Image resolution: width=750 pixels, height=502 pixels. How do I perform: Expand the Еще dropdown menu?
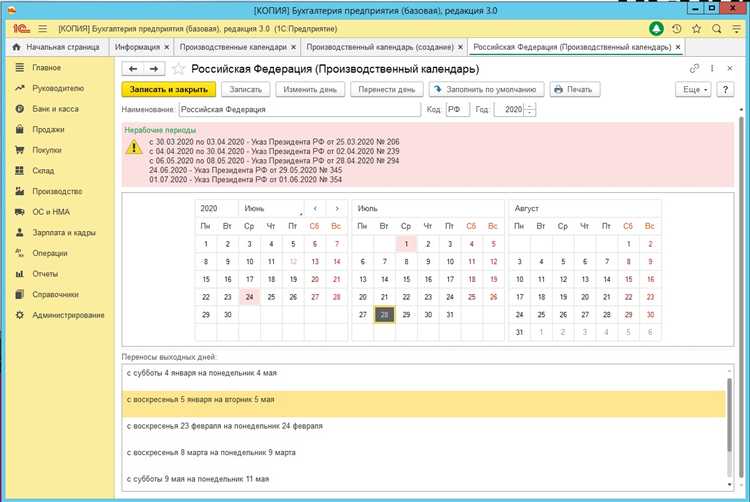pos(694,89)
